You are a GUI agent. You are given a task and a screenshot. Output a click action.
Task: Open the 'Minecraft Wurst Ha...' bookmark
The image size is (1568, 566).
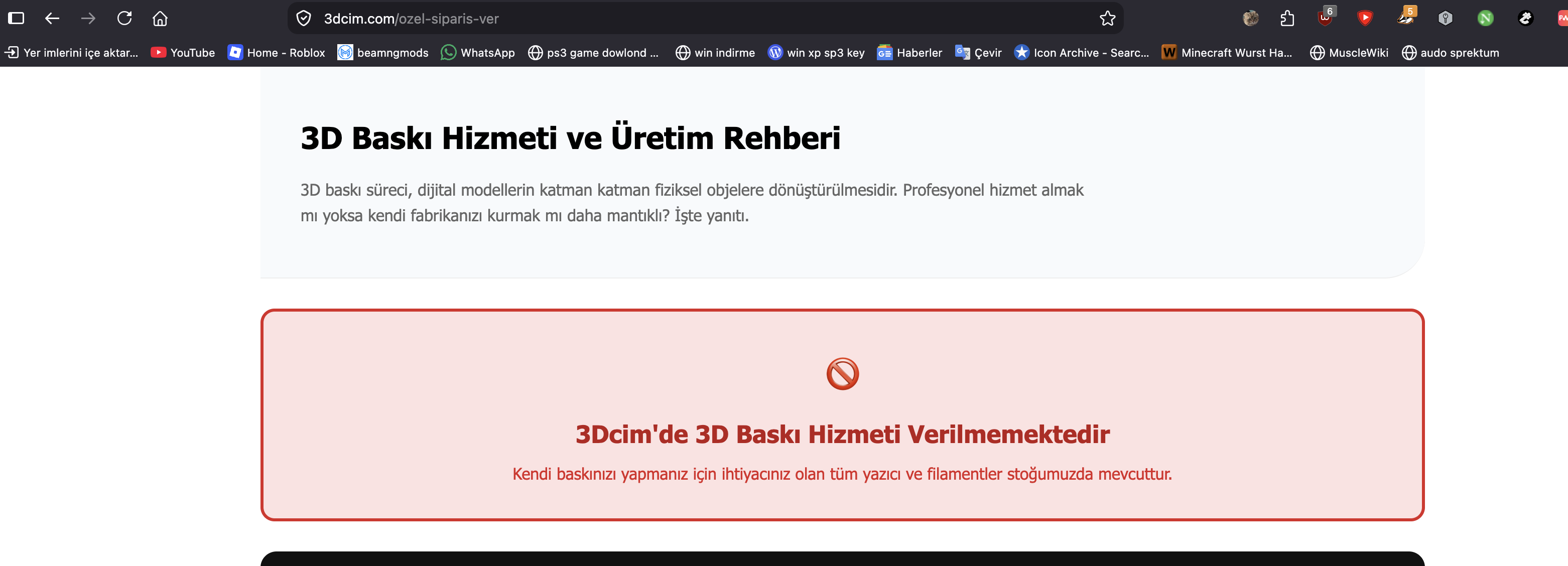(1227, 53)
